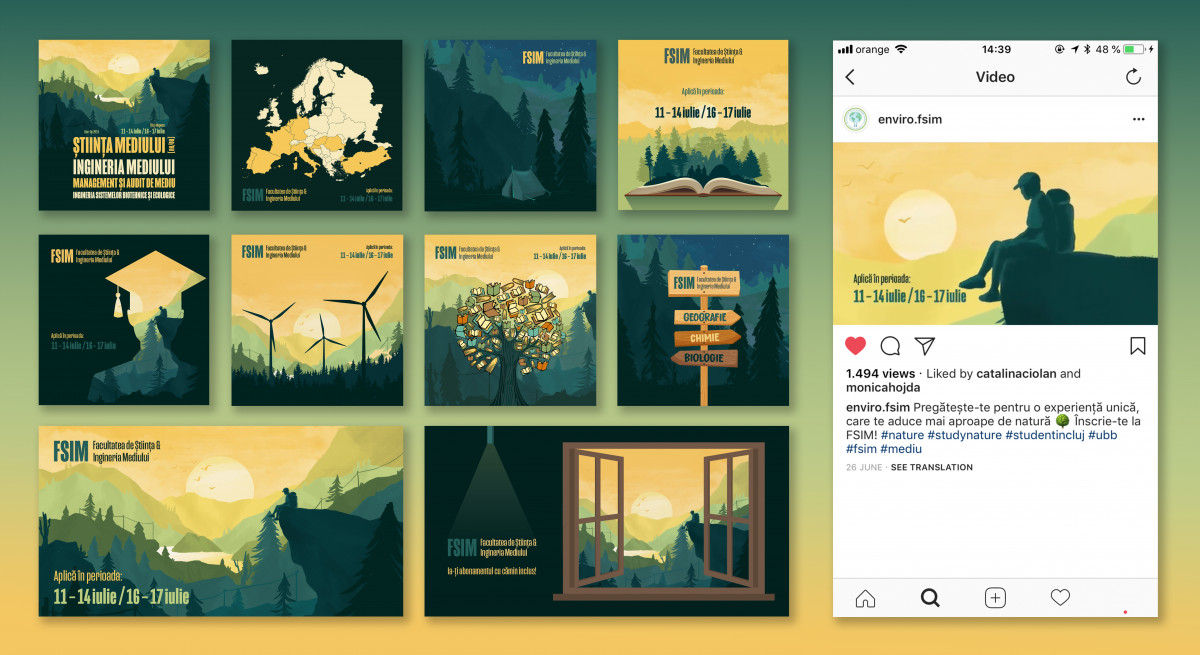This screenshot has width=1200, height=655.
Task: Select the Europe map poster thumbnail
Action: coord(317,125)
